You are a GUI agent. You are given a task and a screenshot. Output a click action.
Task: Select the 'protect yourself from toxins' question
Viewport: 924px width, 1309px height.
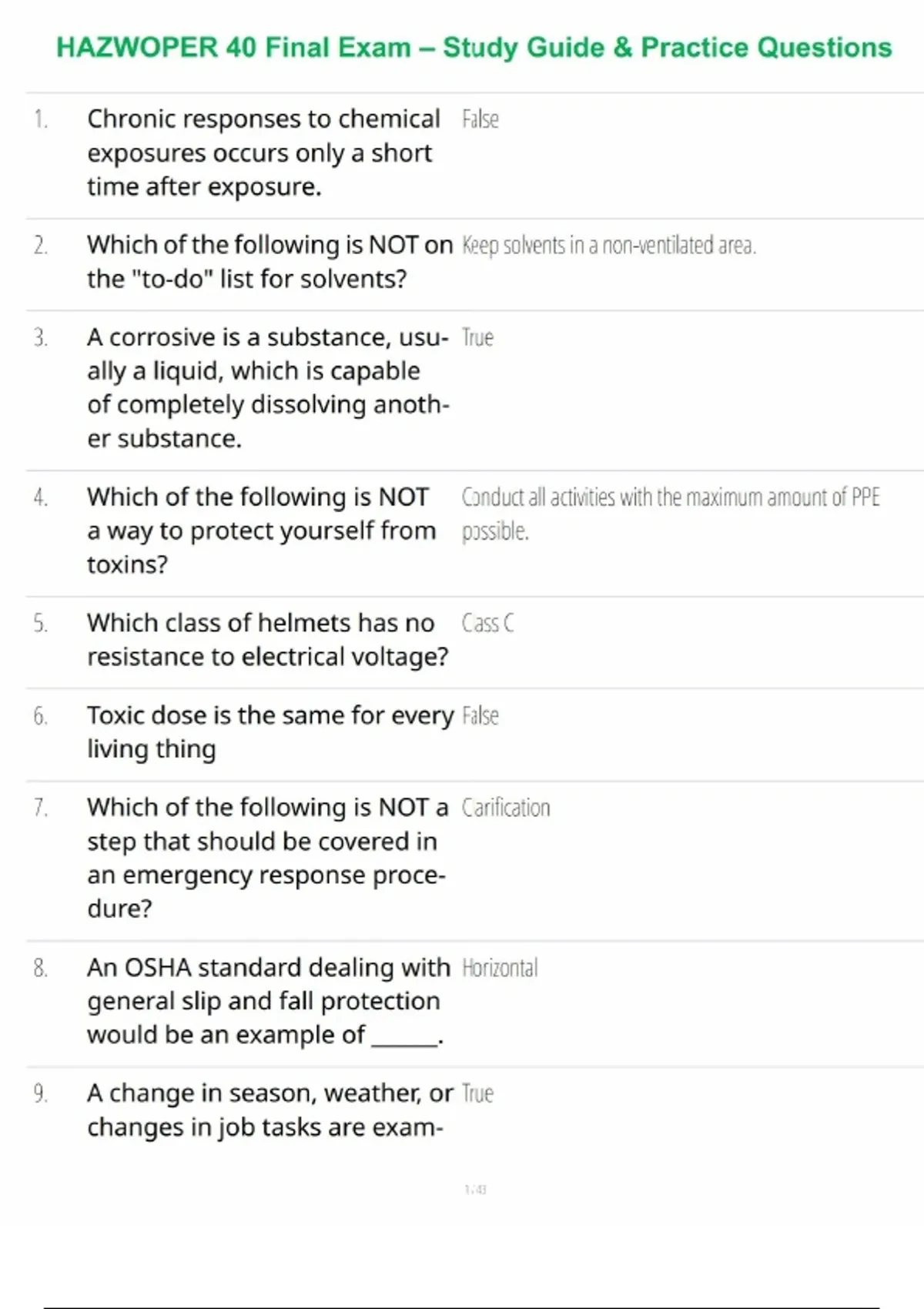[x=261, y=531]
